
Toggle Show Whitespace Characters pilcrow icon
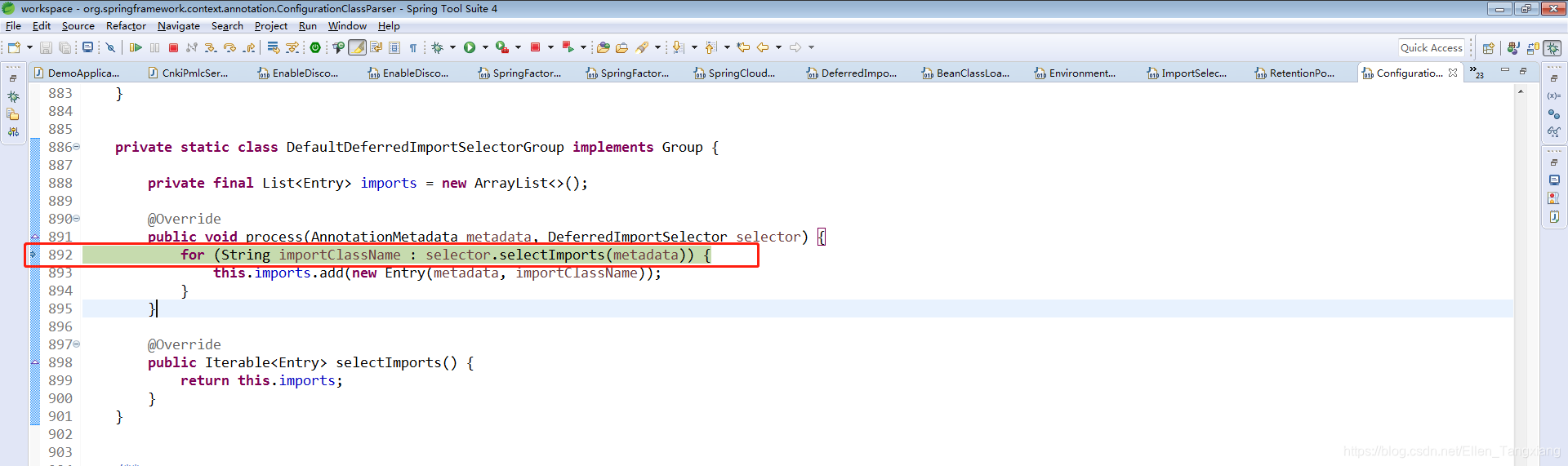tap(413, 47)
